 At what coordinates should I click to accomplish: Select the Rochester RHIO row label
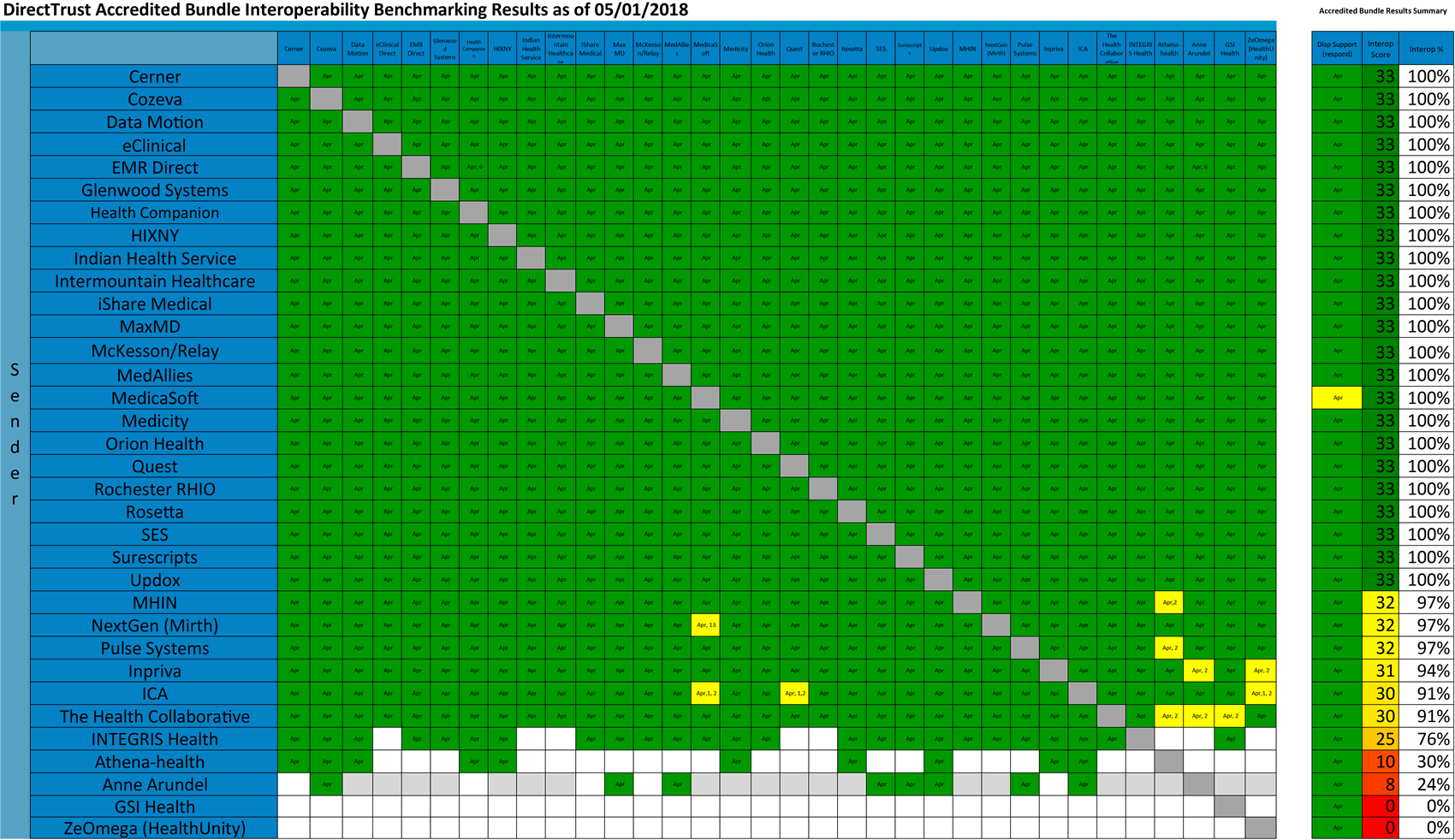(154, 489)
